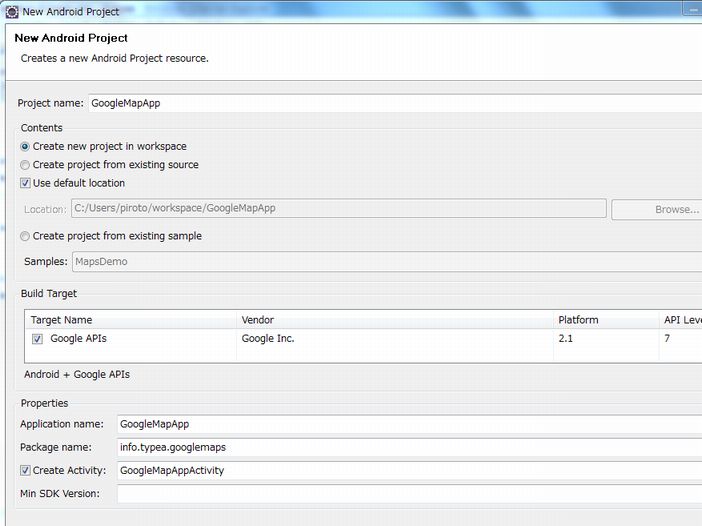Open the Samples dropdown
The image size is (702, 526).
click(385, 262)
